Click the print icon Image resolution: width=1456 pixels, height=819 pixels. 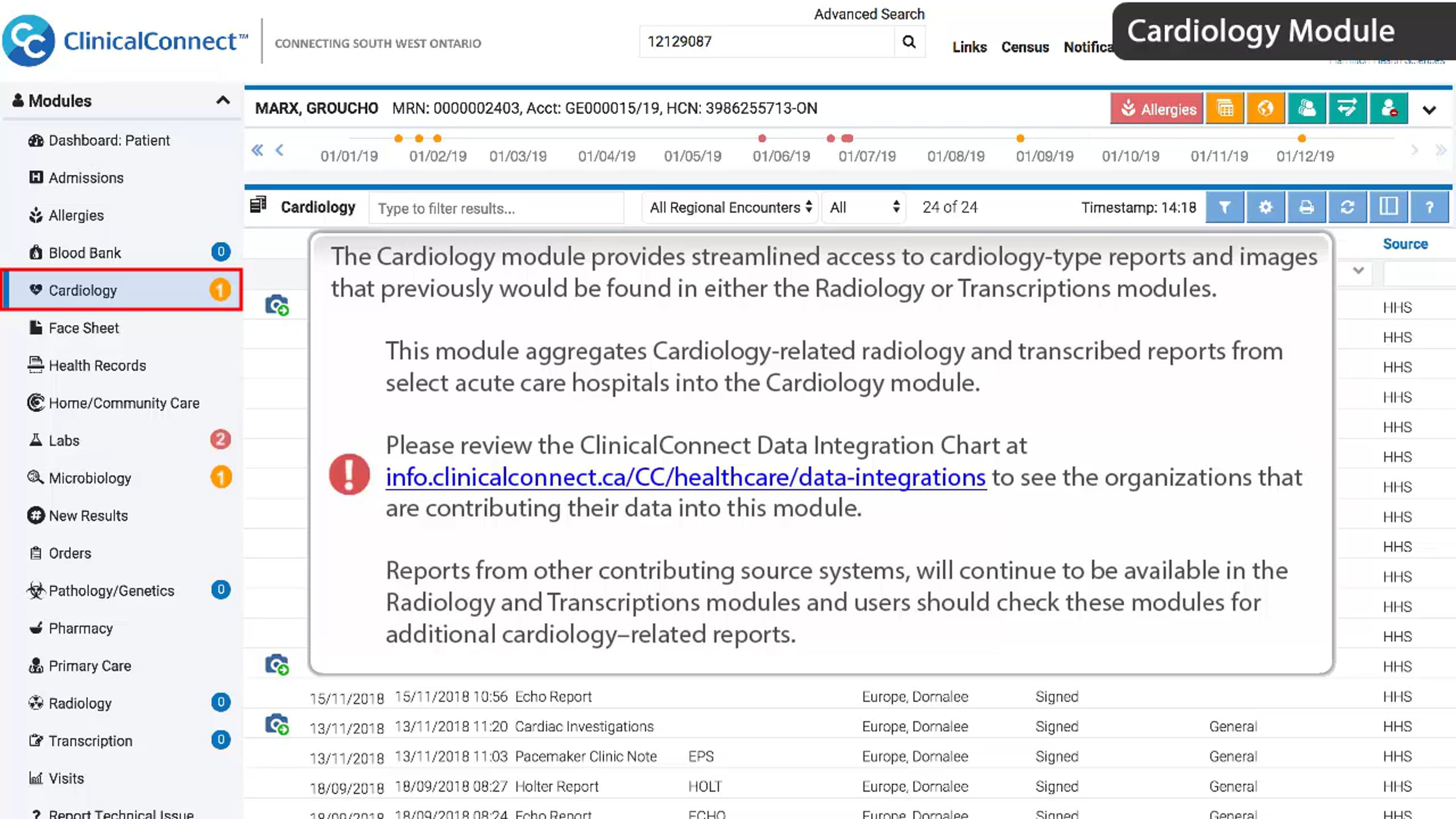pyautogui.click(x=1307, y=207)
